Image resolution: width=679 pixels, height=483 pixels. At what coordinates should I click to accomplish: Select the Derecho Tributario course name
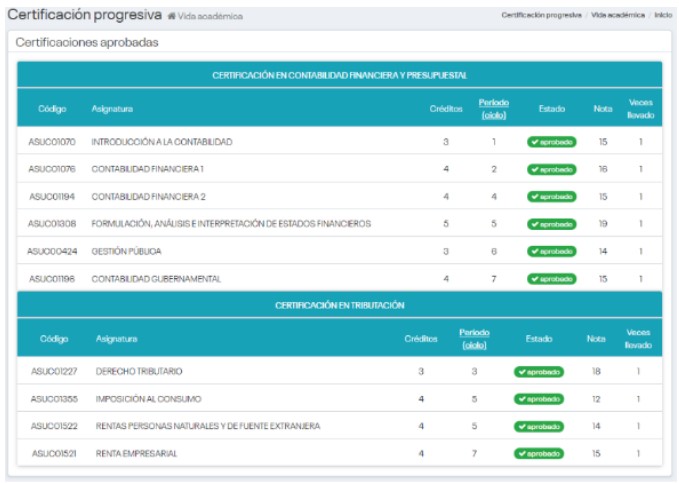(139, 371)
